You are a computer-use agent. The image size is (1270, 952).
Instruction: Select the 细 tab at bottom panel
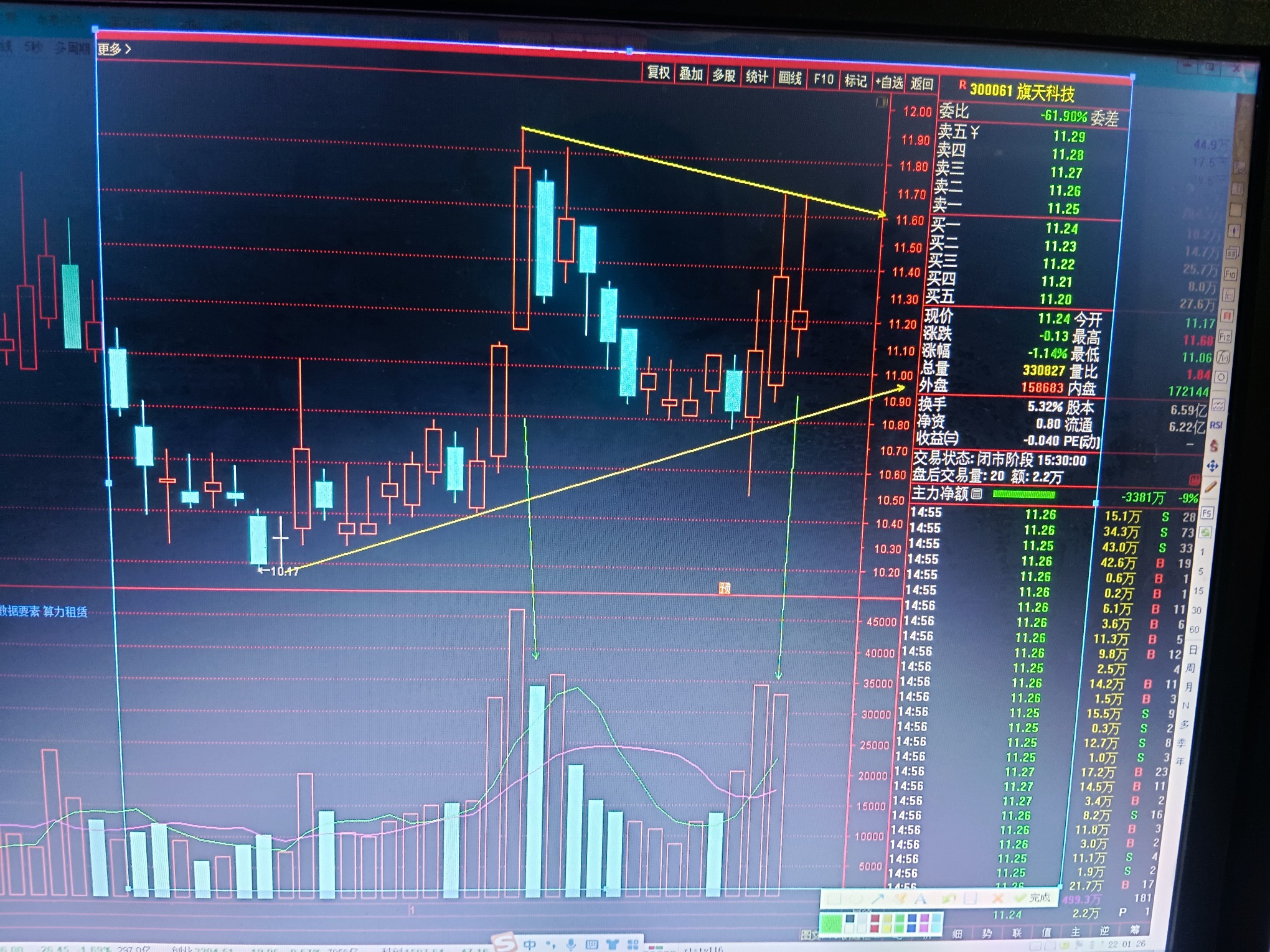tap(957, 933)
